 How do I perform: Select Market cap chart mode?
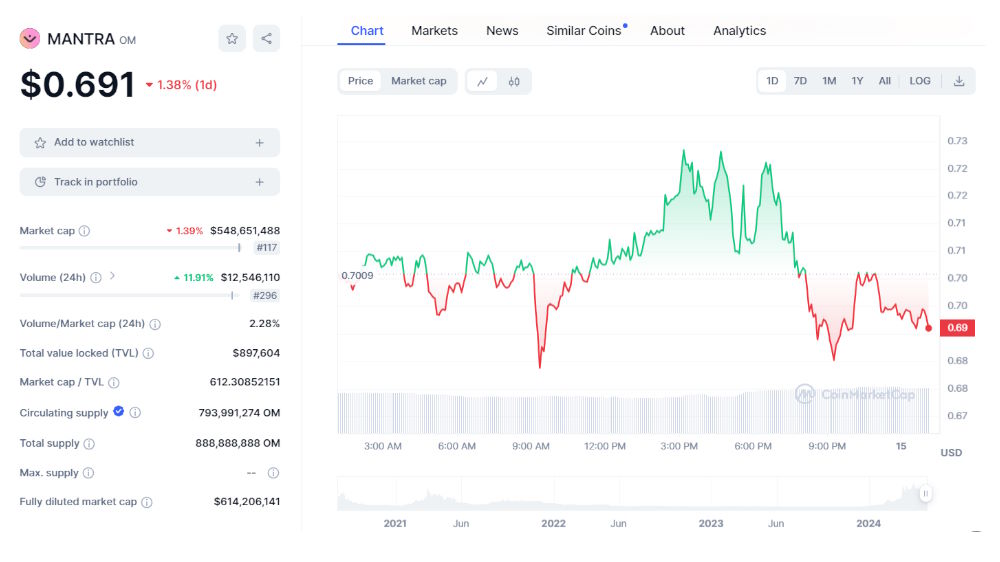pyautogui.click(x=418, y=81)
